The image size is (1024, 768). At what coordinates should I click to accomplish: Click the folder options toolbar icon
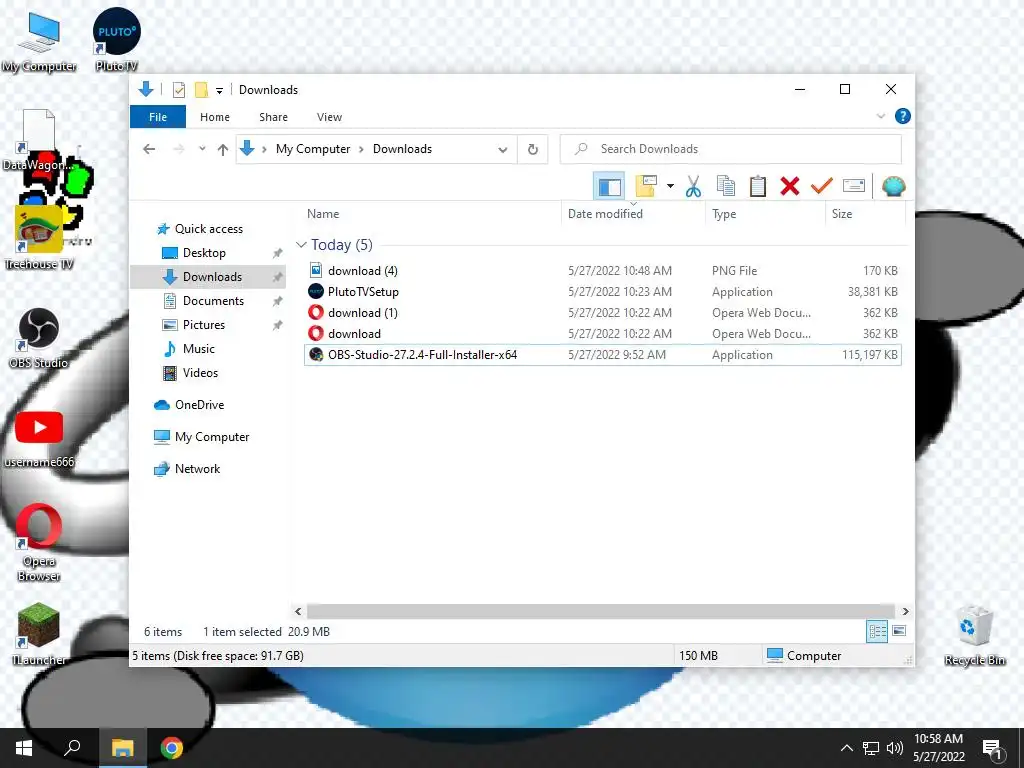(646, 187)
